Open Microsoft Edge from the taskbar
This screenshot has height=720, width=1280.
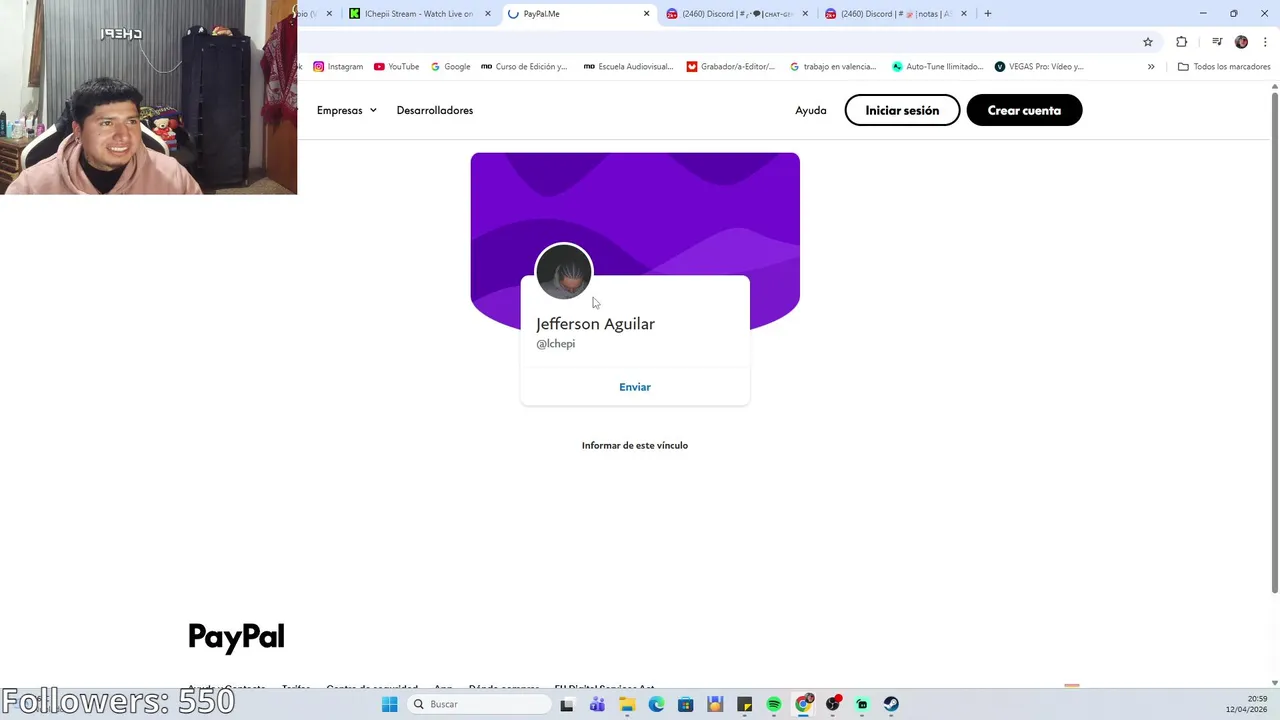point(656,704)
